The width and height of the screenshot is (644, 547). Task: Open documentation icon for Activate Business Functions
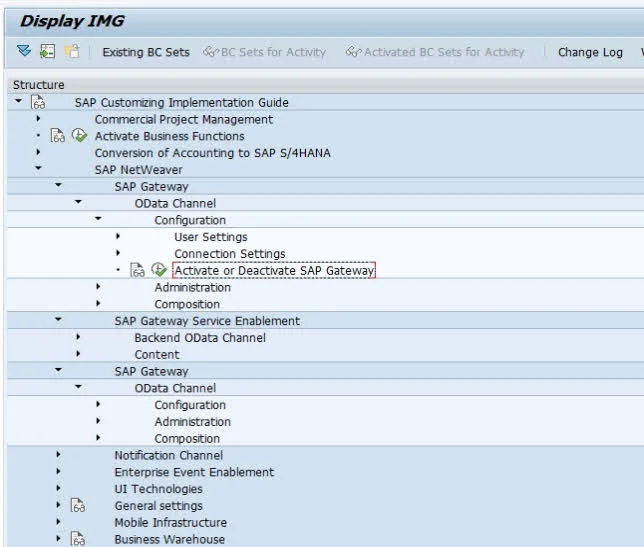58,136
